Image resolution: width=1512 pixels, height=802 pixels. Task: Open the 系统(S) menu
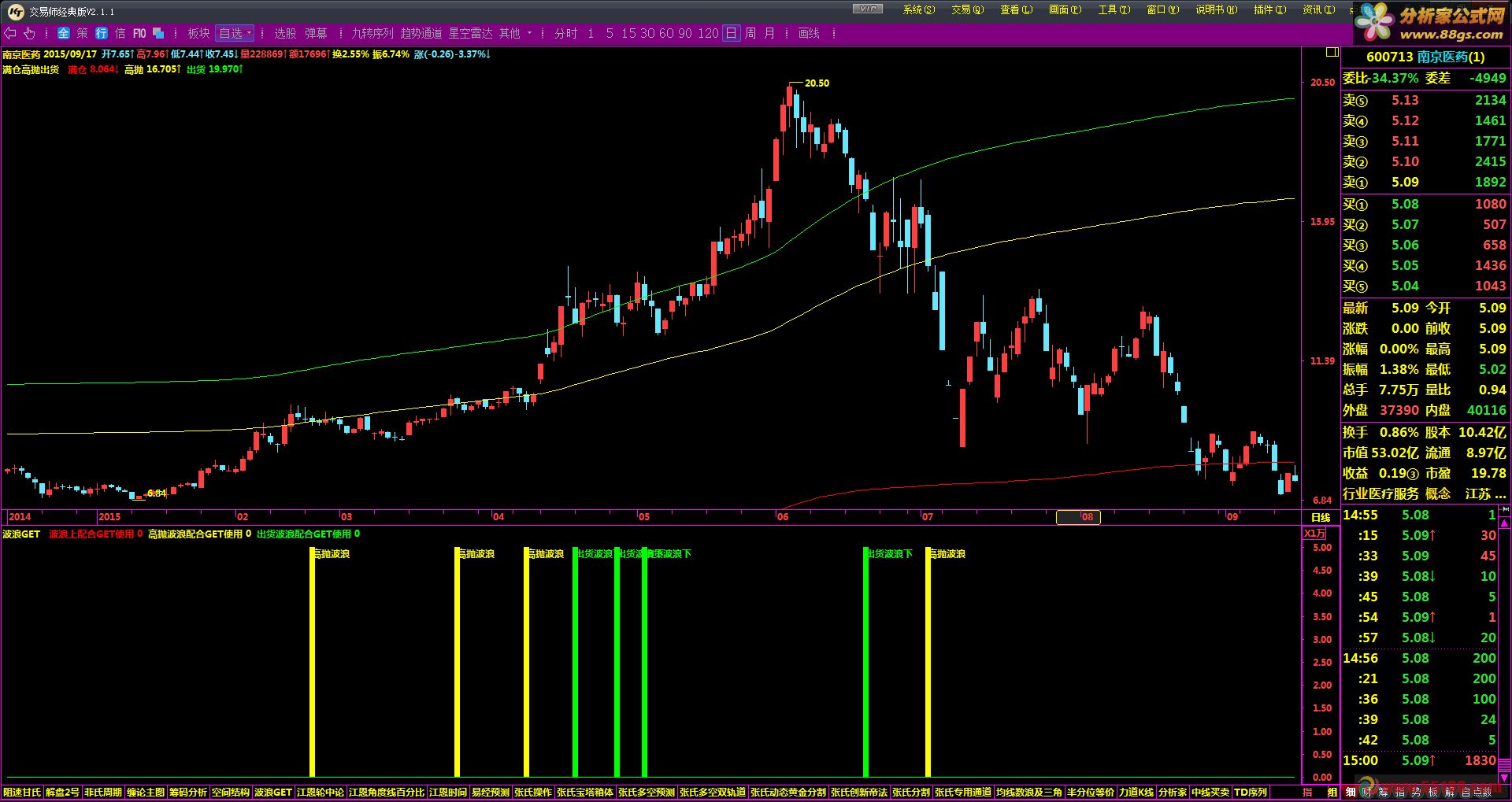919,9
